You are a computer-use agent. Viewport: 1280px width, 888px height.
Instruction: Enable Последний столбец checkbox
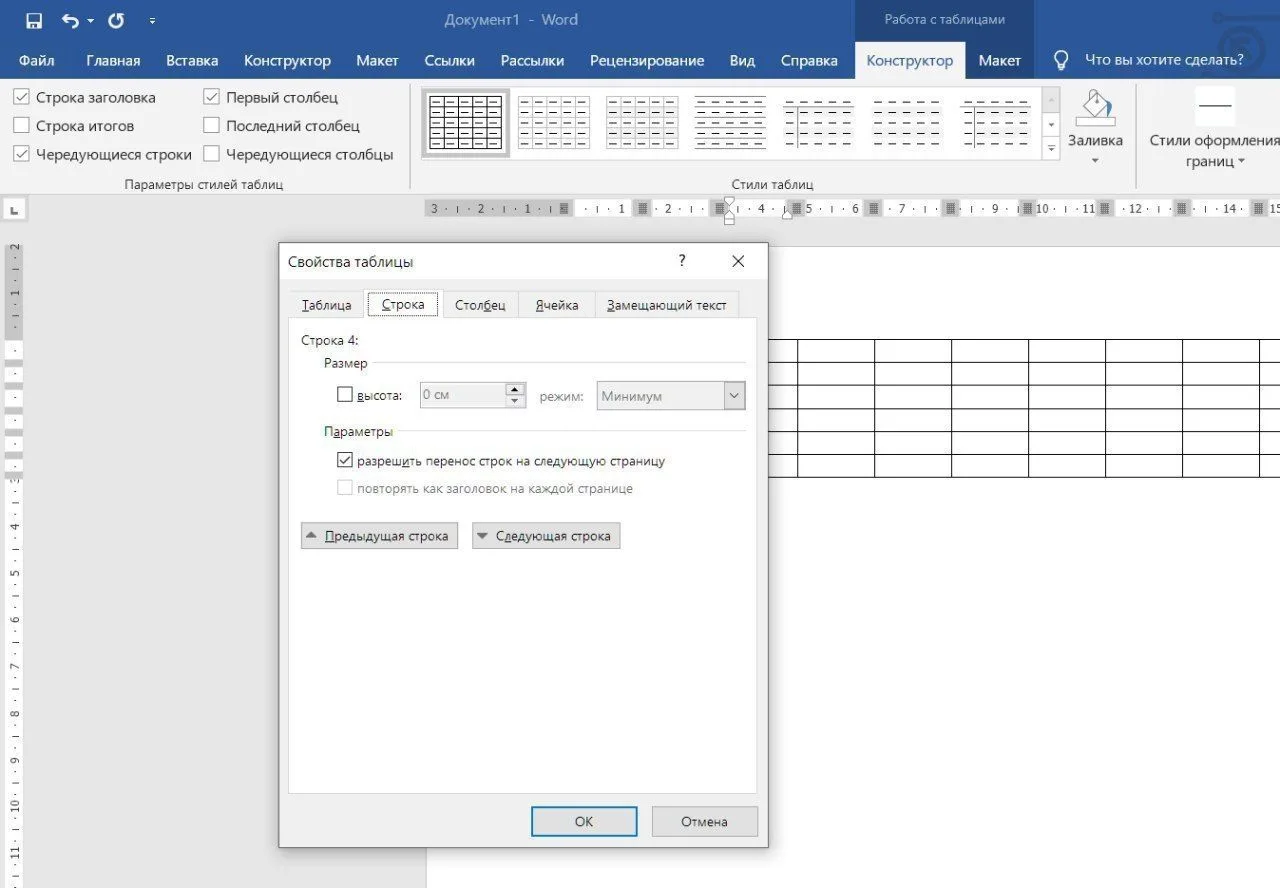pyautogui.click(x=211, y=125)
